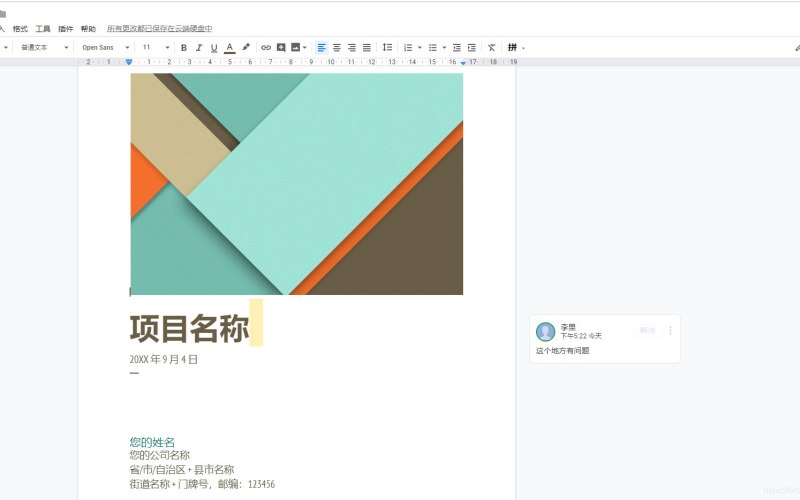Toggle italic formatting
Screen dimensions: 800x500
tap(199, 47)
